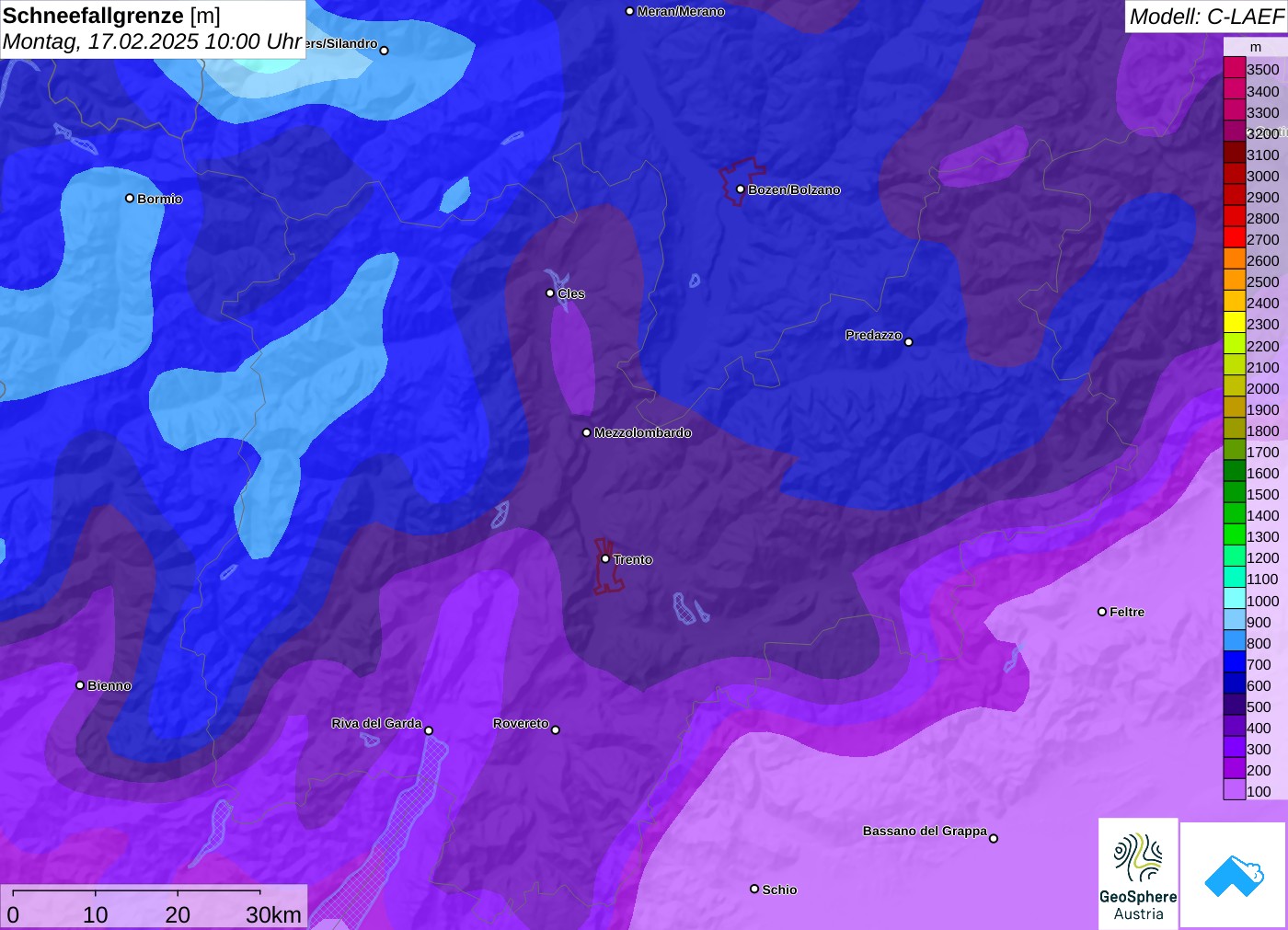Image resolution: width=1288 pixels, height=930 pixels.
Task: Click the 2300 m yellow legend swatch
Action: pos(1235,323)
